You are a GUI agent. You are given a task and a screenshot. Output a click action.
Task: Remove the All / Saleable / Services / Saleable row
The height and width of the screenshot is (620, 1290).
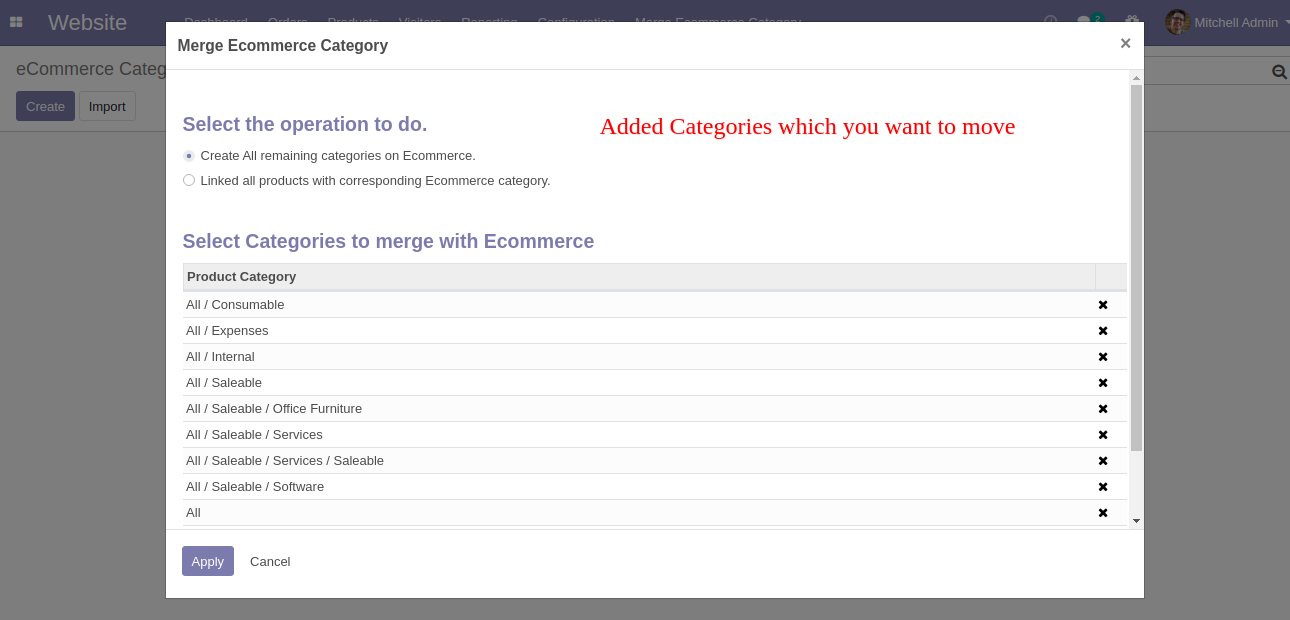click(x=1103, y=461)
